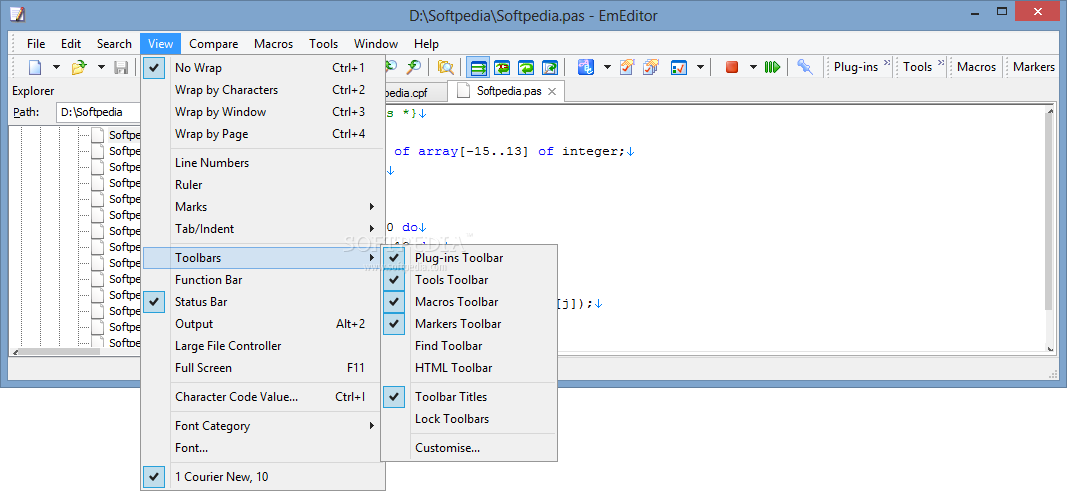
Task: Open dropdown arrow next to Open icon
Action: click(x=101, y=67)
